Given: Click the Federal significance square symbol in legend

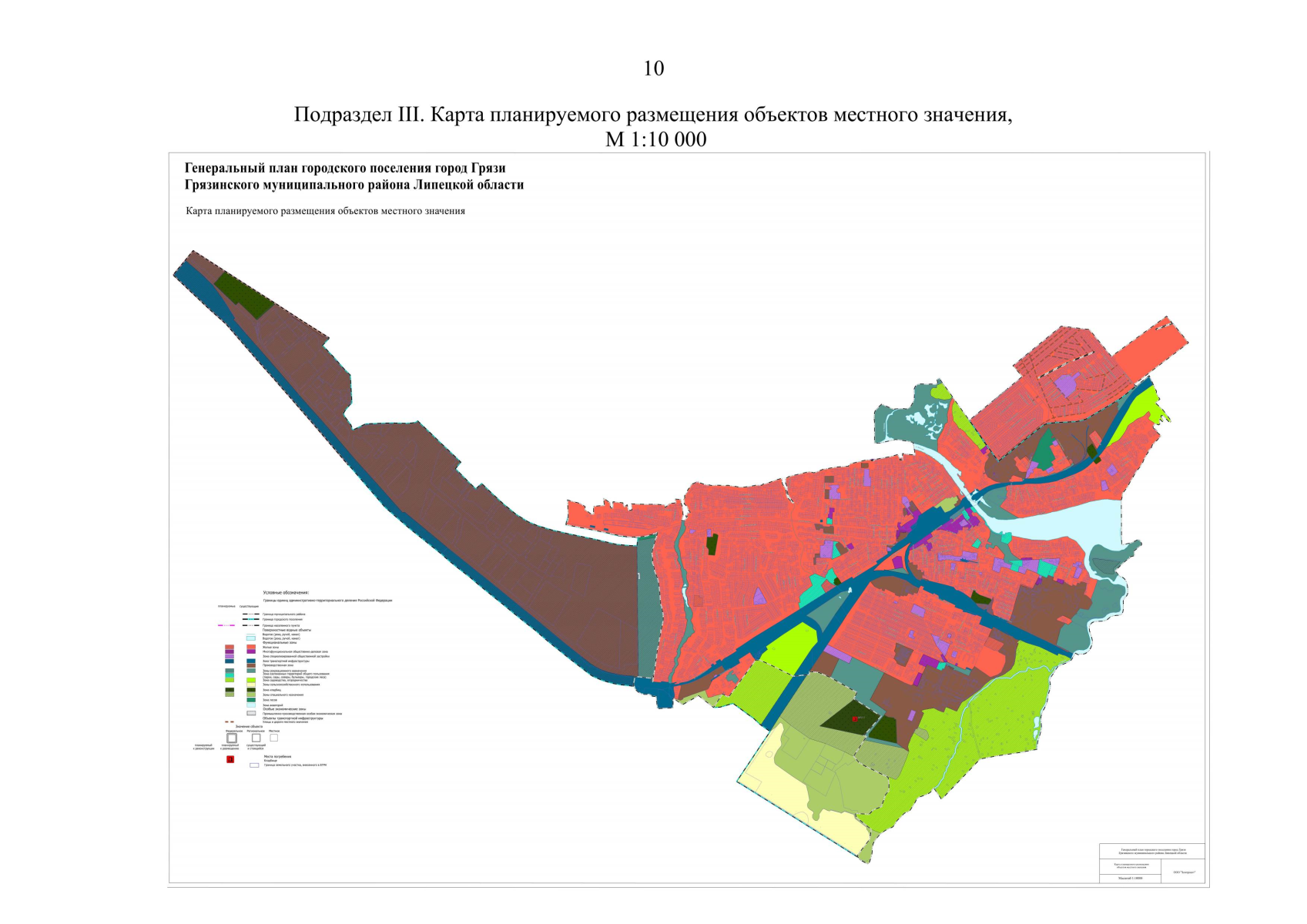Looking at the screenshot, I should click(x=232, y=738).
